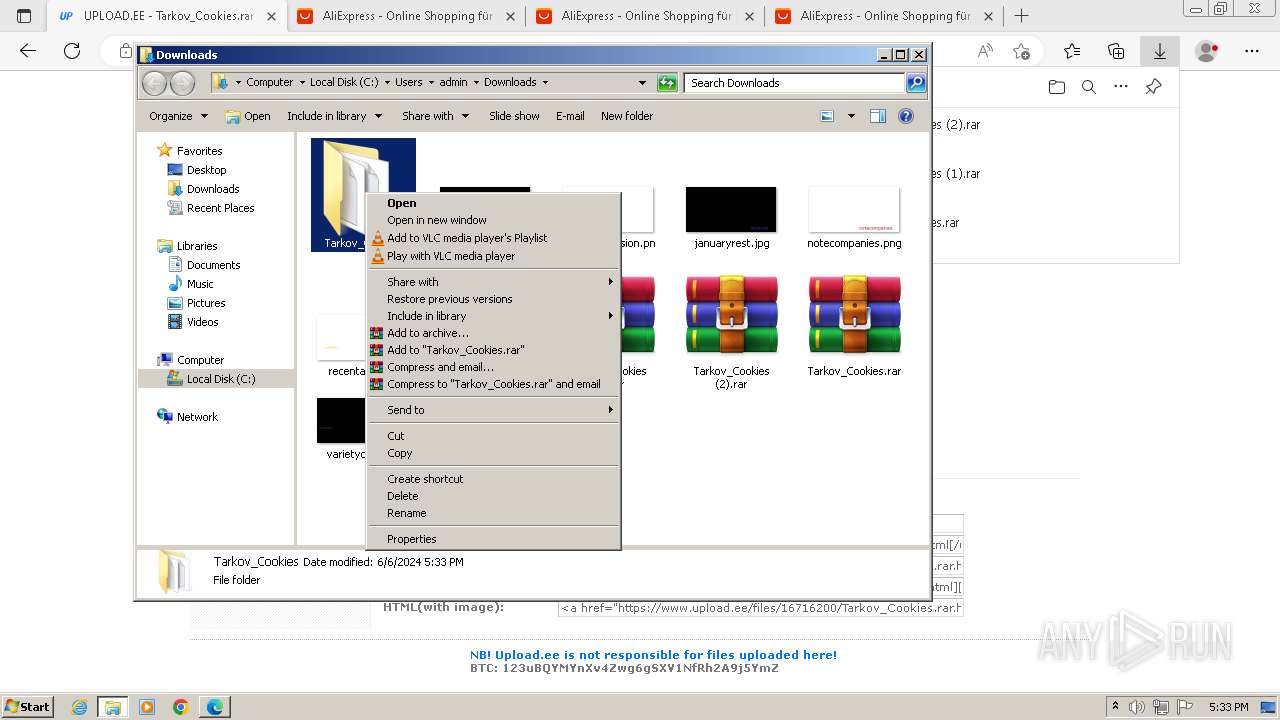Screen dimensions: 1280x720
Task: Choose Compress to "Tarkov_Cookies.rar" and email
Action: pos(494,384)
